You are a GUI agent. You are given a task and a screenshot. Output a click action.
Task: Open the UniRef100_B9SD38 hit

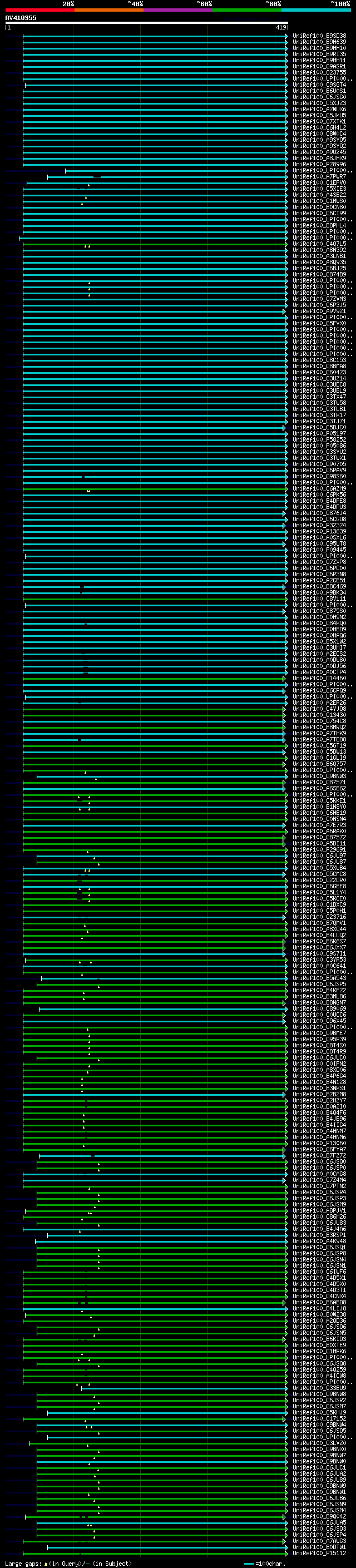pos(319,36)
